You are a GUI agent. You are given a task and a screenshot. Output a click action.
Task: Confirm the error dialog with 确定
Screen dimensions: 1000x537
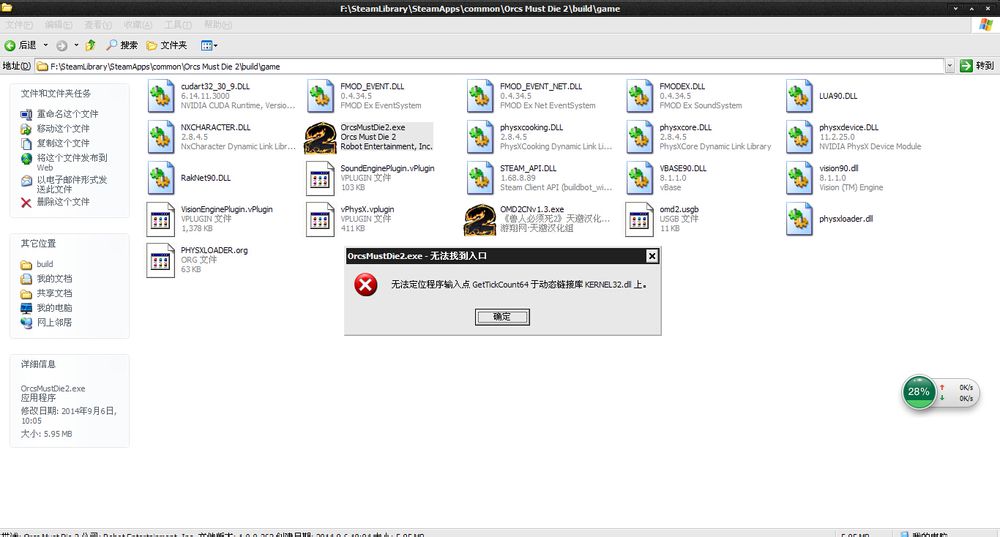502,317
